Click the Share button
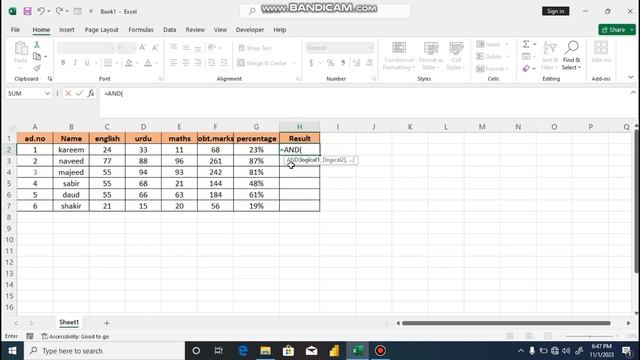This screenshot has height=360, width=640. [613, 29]
